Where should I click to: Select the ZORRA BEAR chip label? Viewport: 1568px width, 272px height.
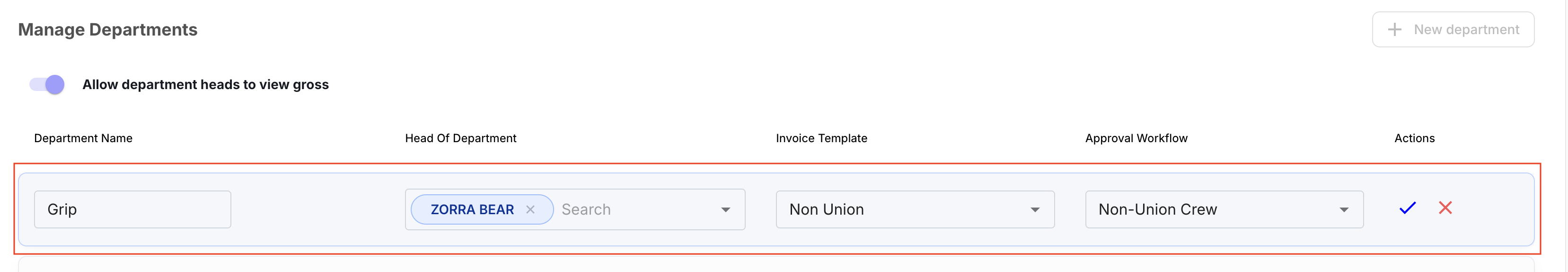click(x=472, y=210)
